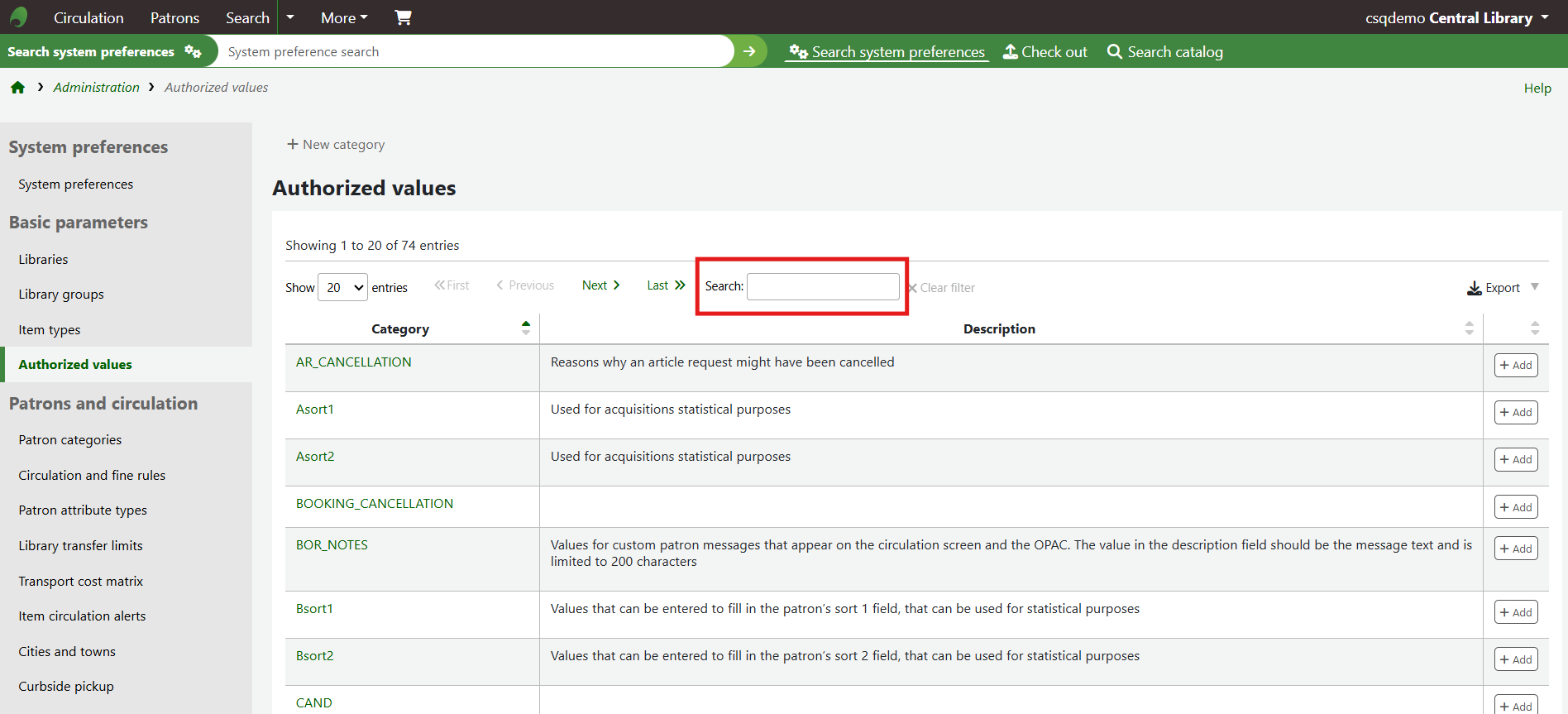The width and height of the screenshot is (1568, 714).
Task: Open the More menu
Action: [344, 17]
